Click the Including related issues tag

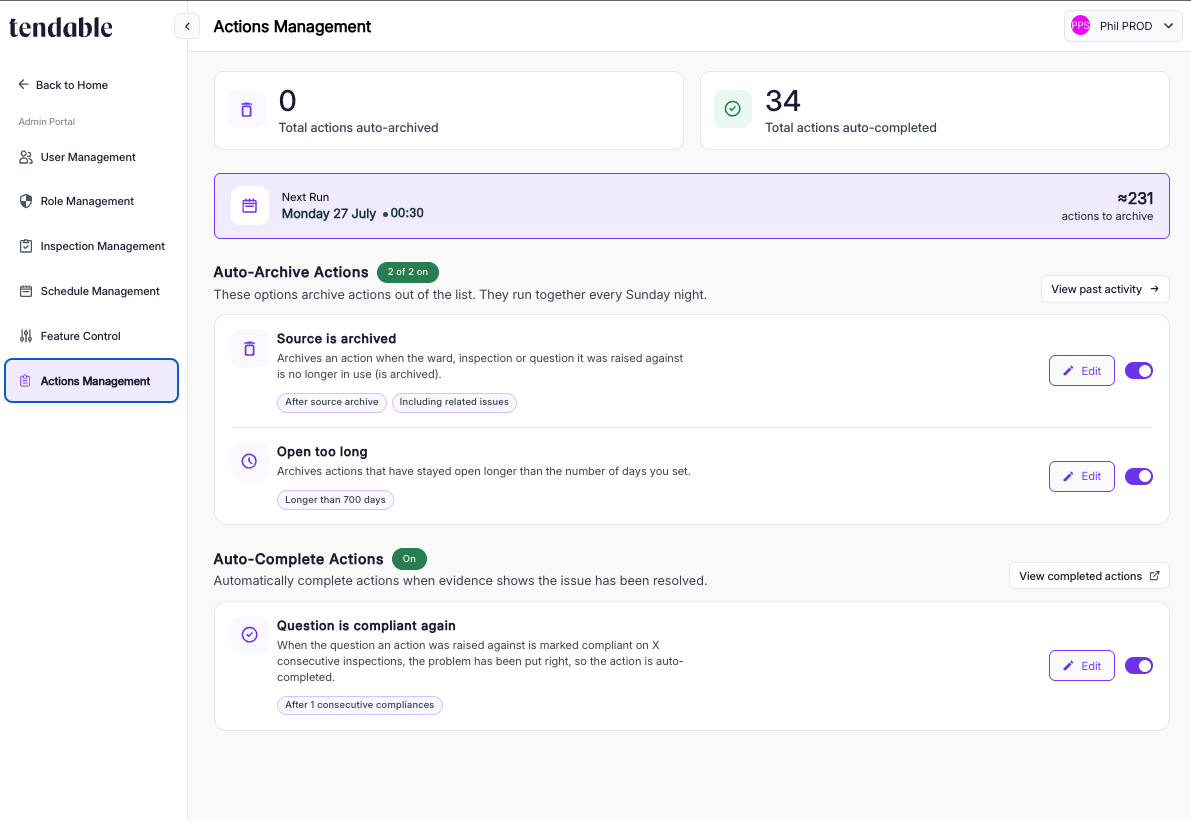(x=454, y=402)
